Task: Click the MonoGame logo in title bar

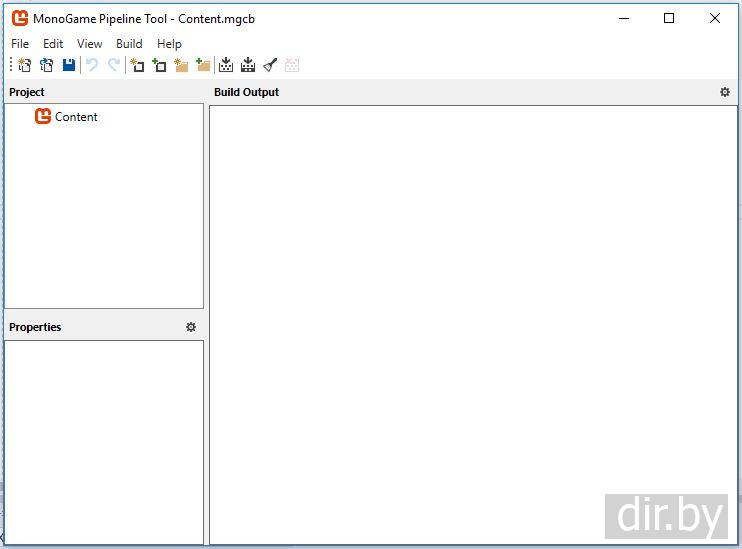Action: coord(20,18)
